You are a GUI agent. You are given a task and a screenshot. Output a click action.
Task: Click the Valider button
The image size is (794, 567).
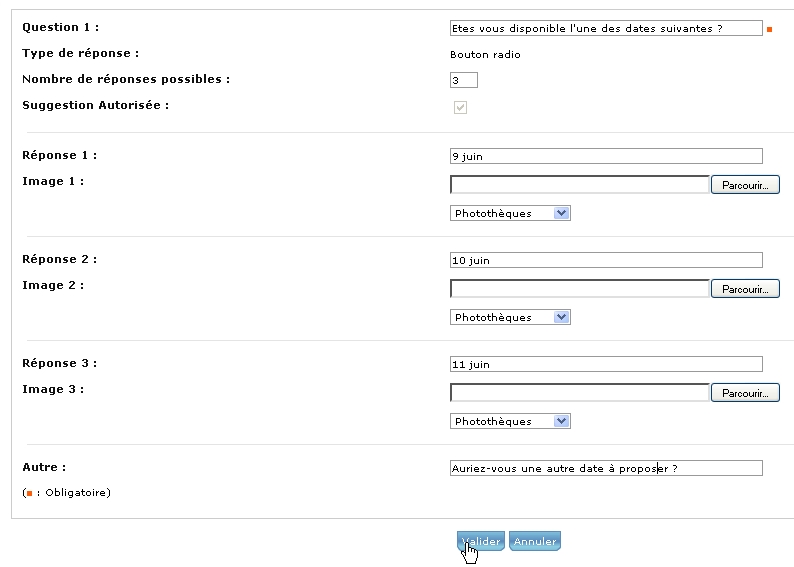481,541
